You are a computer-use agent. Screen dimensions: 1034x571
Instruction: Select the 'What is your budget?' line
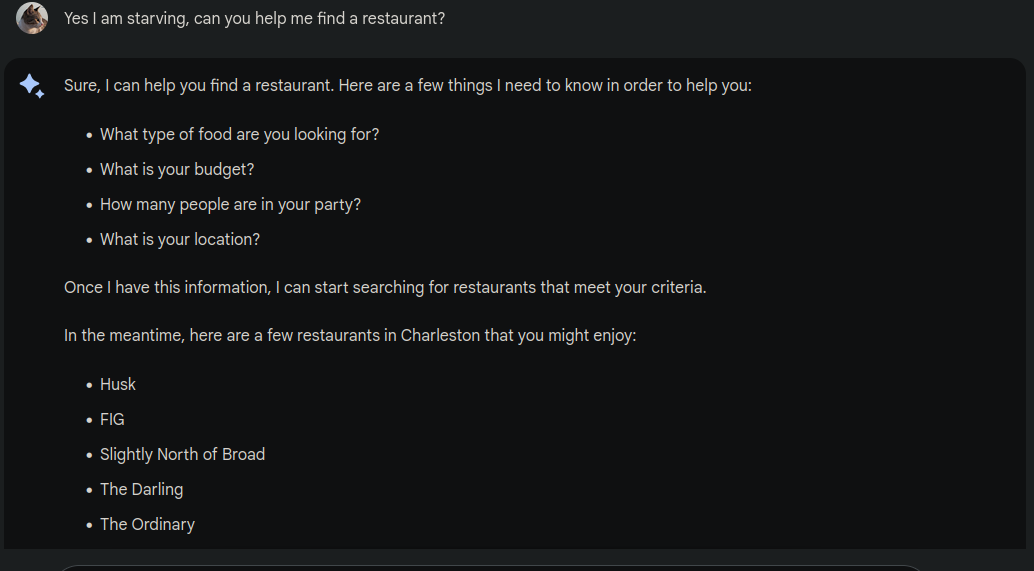click(x=177, y=169)
